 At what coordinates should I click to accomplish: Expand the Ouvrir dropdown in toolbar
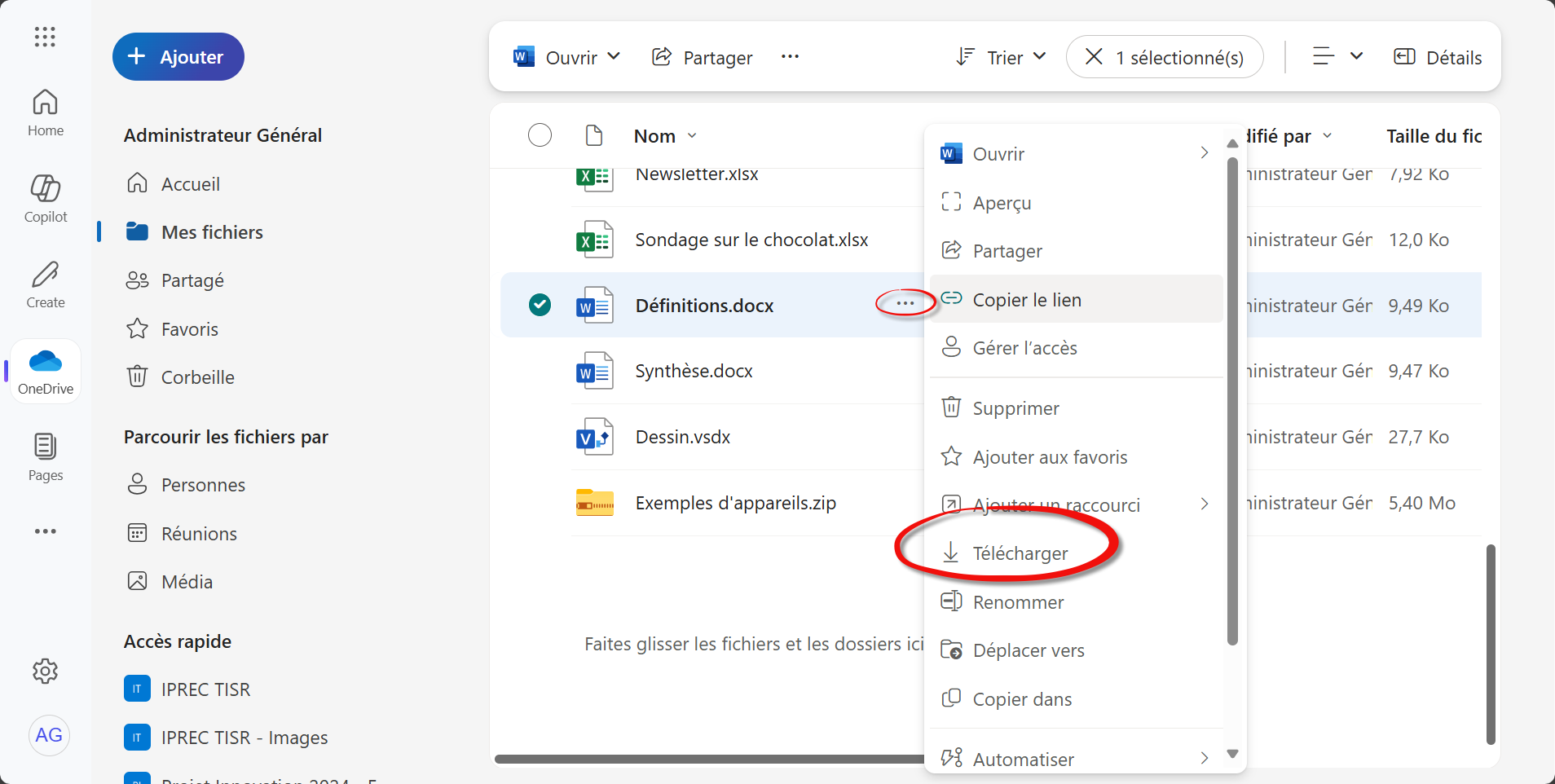pos(614,57)
